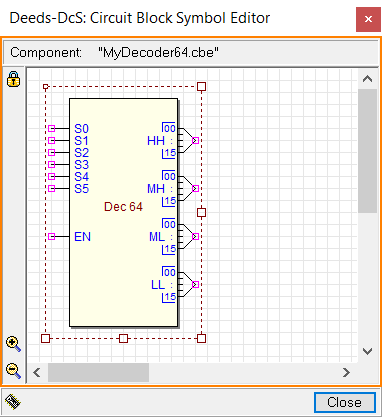This screenshot has height=417, width=382.
Task: Click the horizontal scrollbar right arrow
Action: click(346, 372)
